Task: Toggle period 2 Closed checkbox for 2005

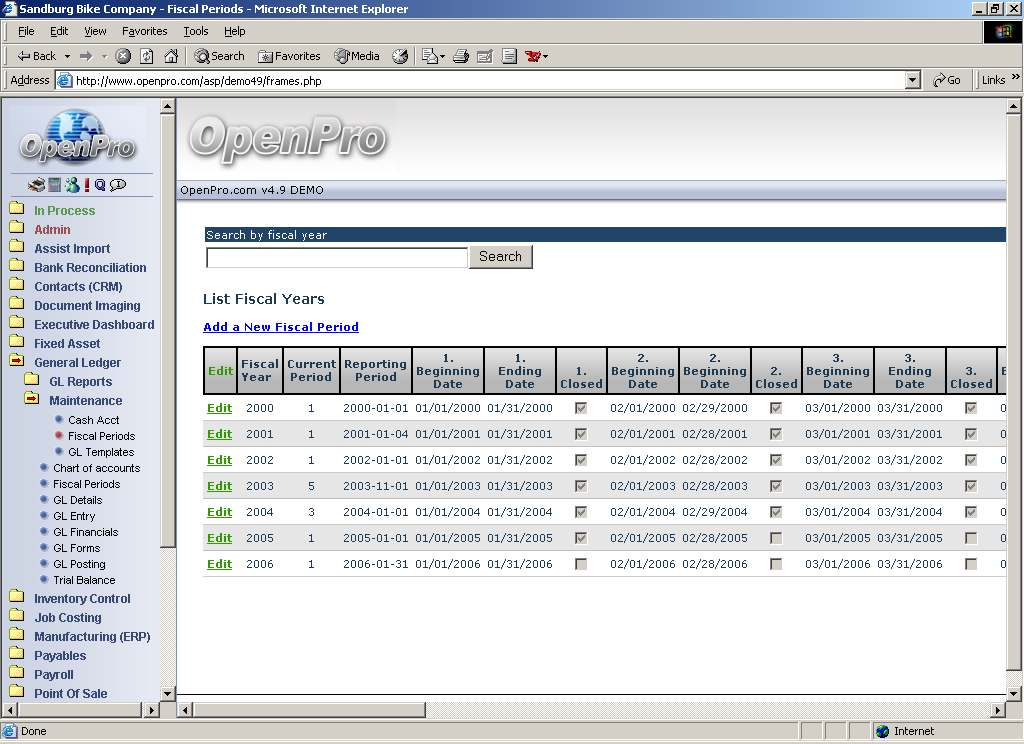Action: coord(776,538)
